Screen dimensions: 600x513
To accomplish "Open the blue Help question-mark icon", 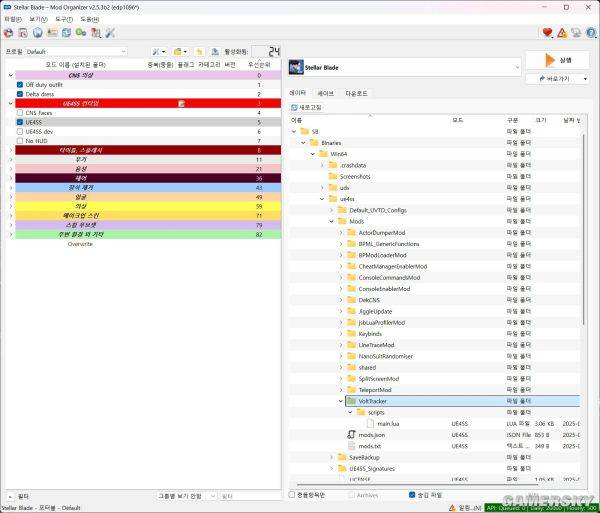I will [x=591, y=33].
